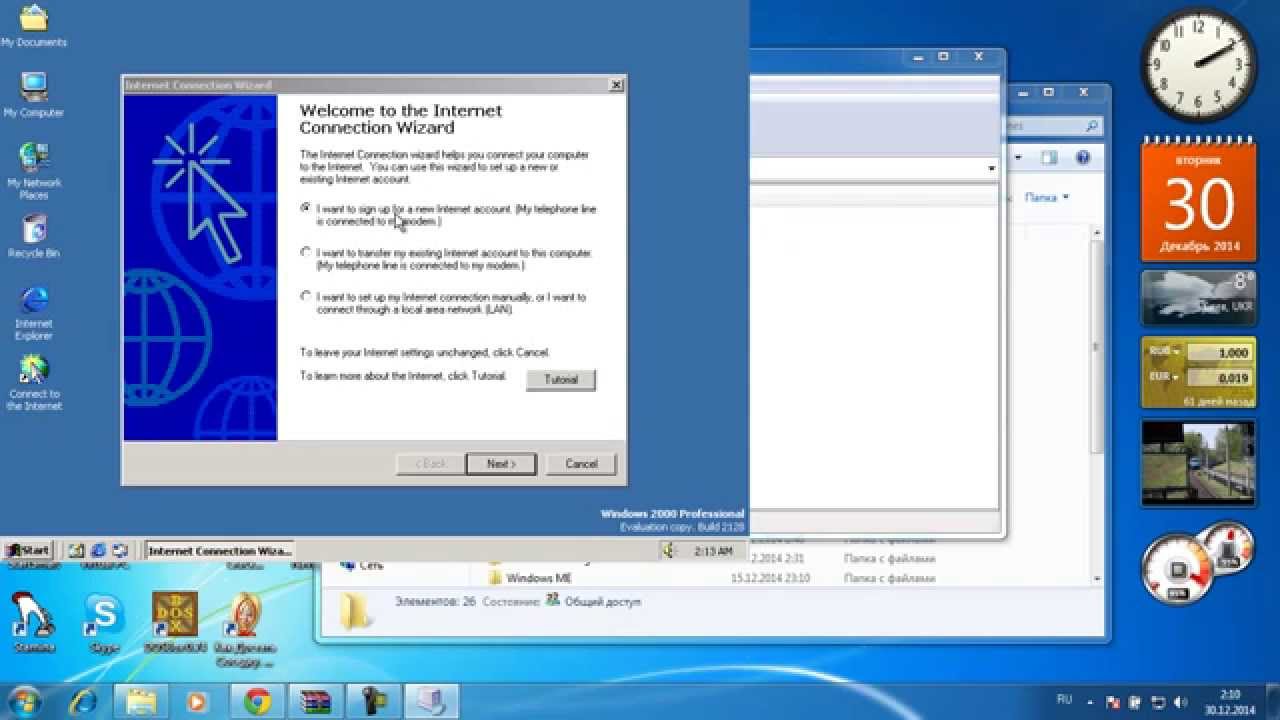1280x720 pixels.
Task: Click Next in the wizard
Action: [x=501, y=464]
